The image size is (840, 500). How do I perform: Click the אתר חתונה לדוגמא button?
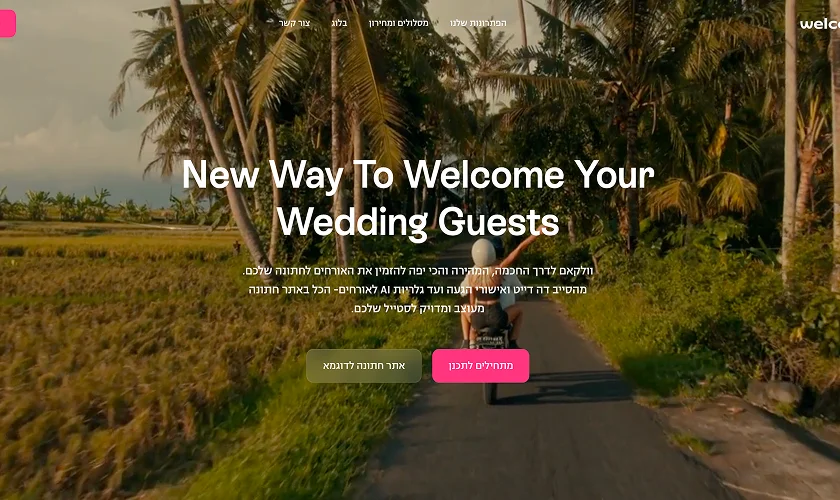coord(364,365)
